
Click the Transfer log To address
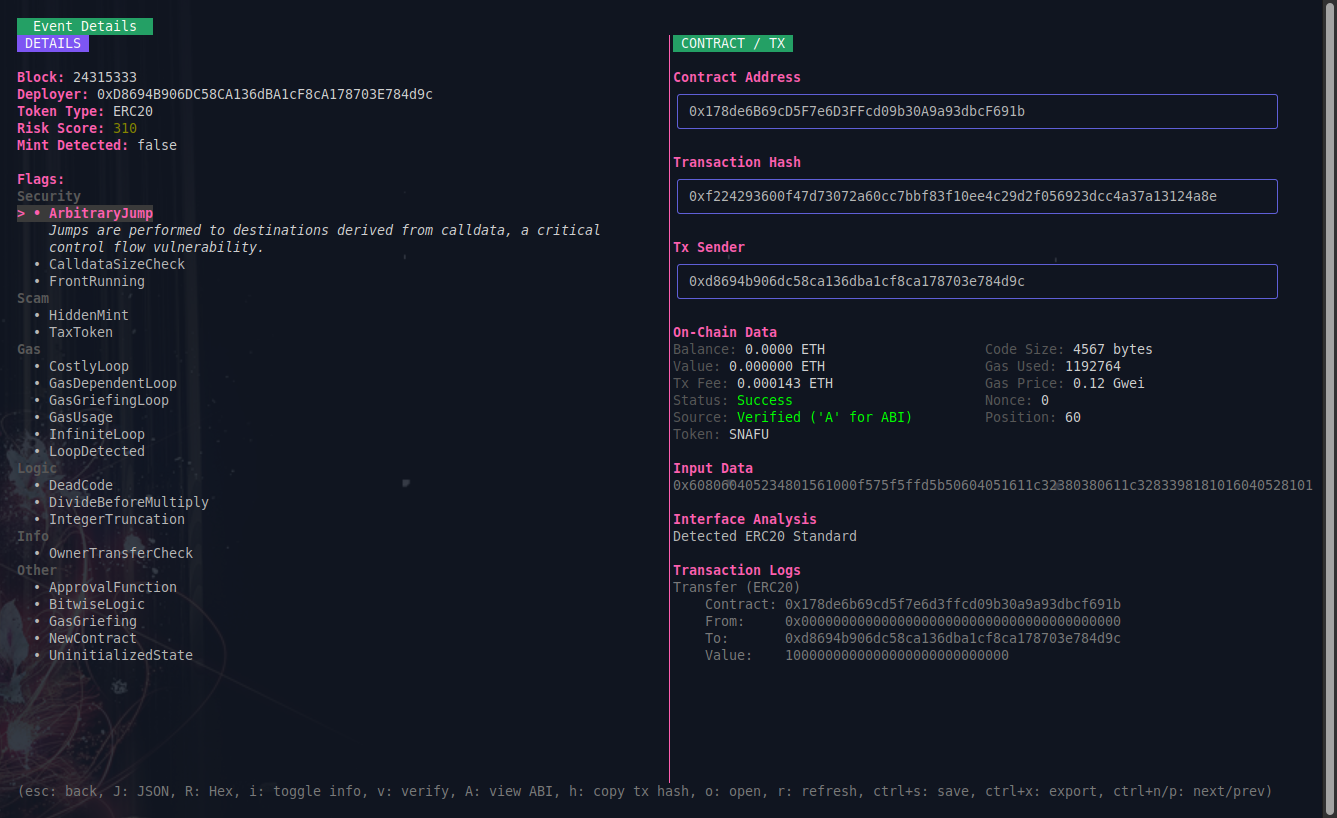pos(952,638)
